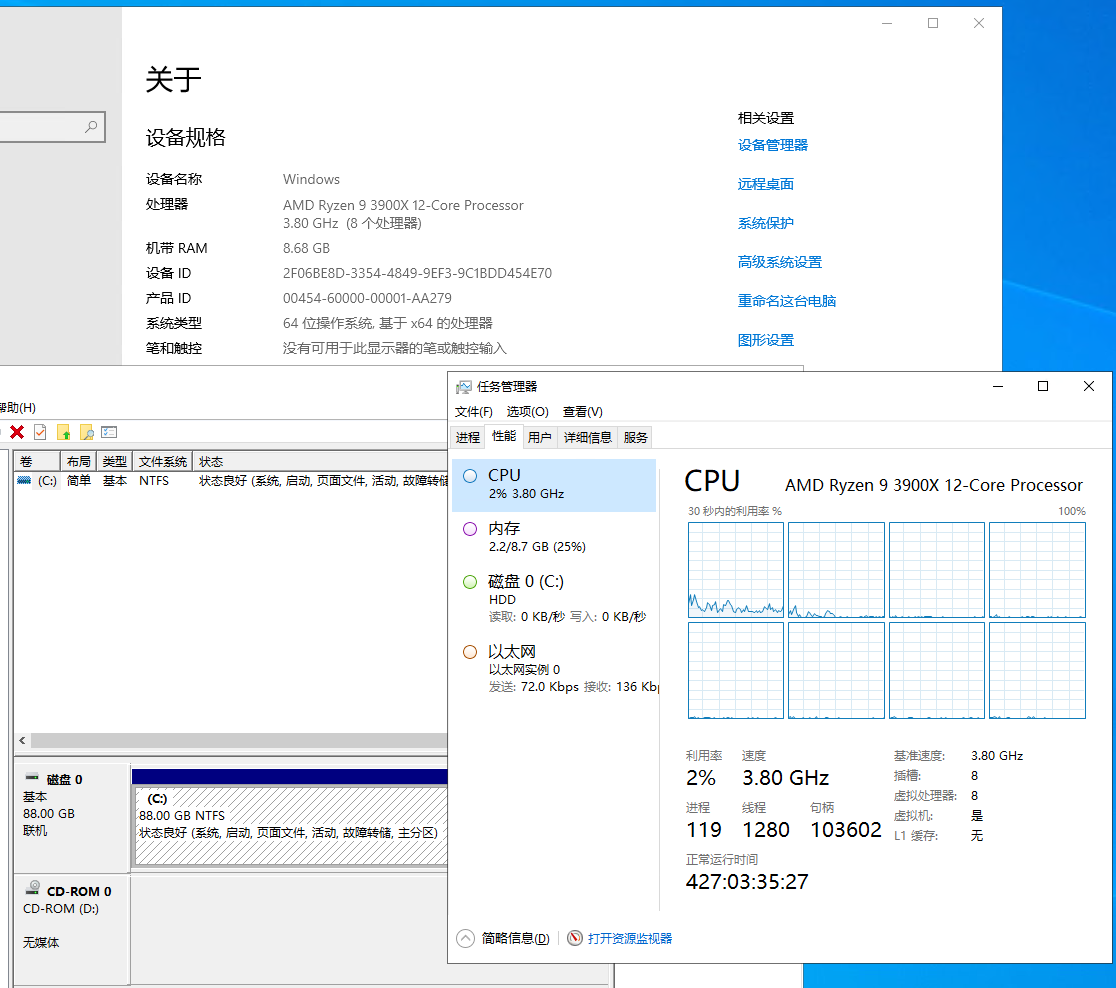Screen dimensions: 1116x988
Task: Click the threads count 1280
Action: pos(766,830)
